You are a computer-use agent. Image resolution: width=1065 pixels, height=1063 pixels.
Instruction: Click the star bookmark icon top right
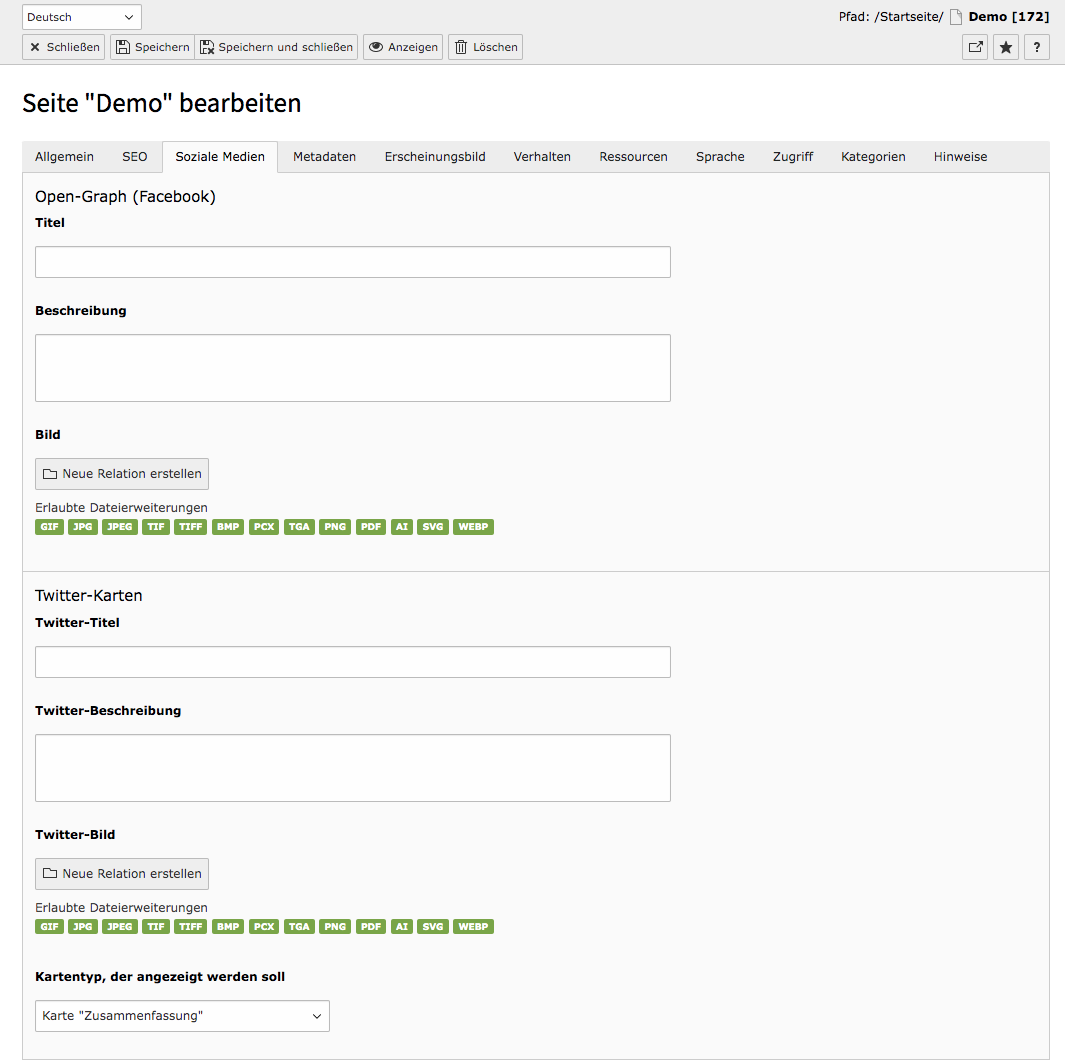pos(1006,47)
